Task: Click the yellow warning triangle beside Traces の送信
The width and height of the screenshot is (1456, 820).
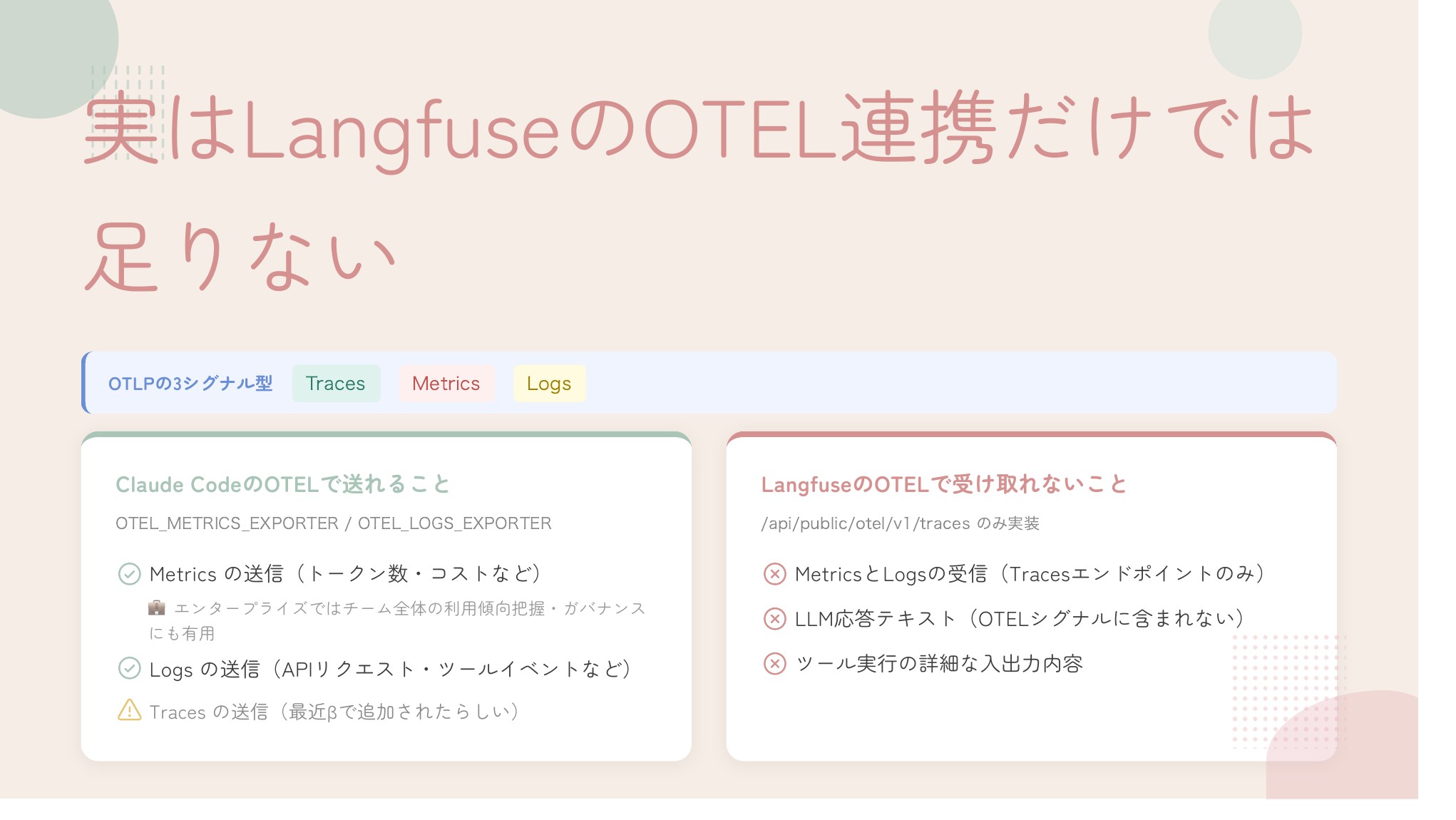Action: point(129,711)
